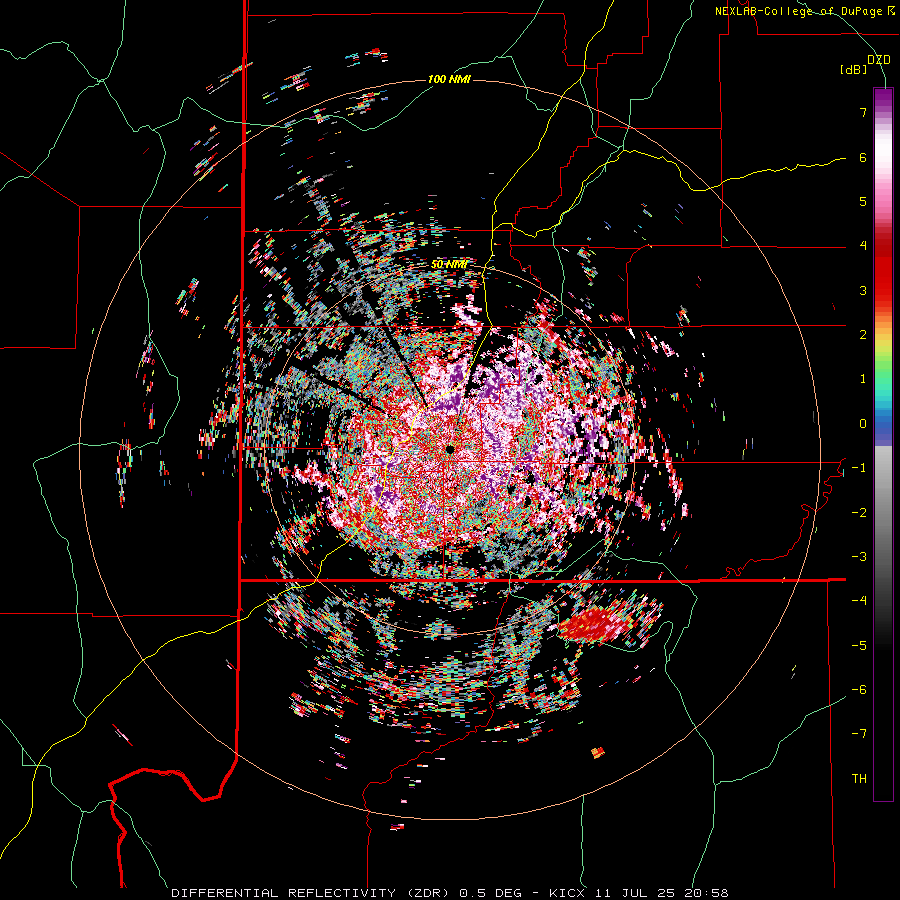
Task: Click the black radar site dot
Action: (450, 449)
